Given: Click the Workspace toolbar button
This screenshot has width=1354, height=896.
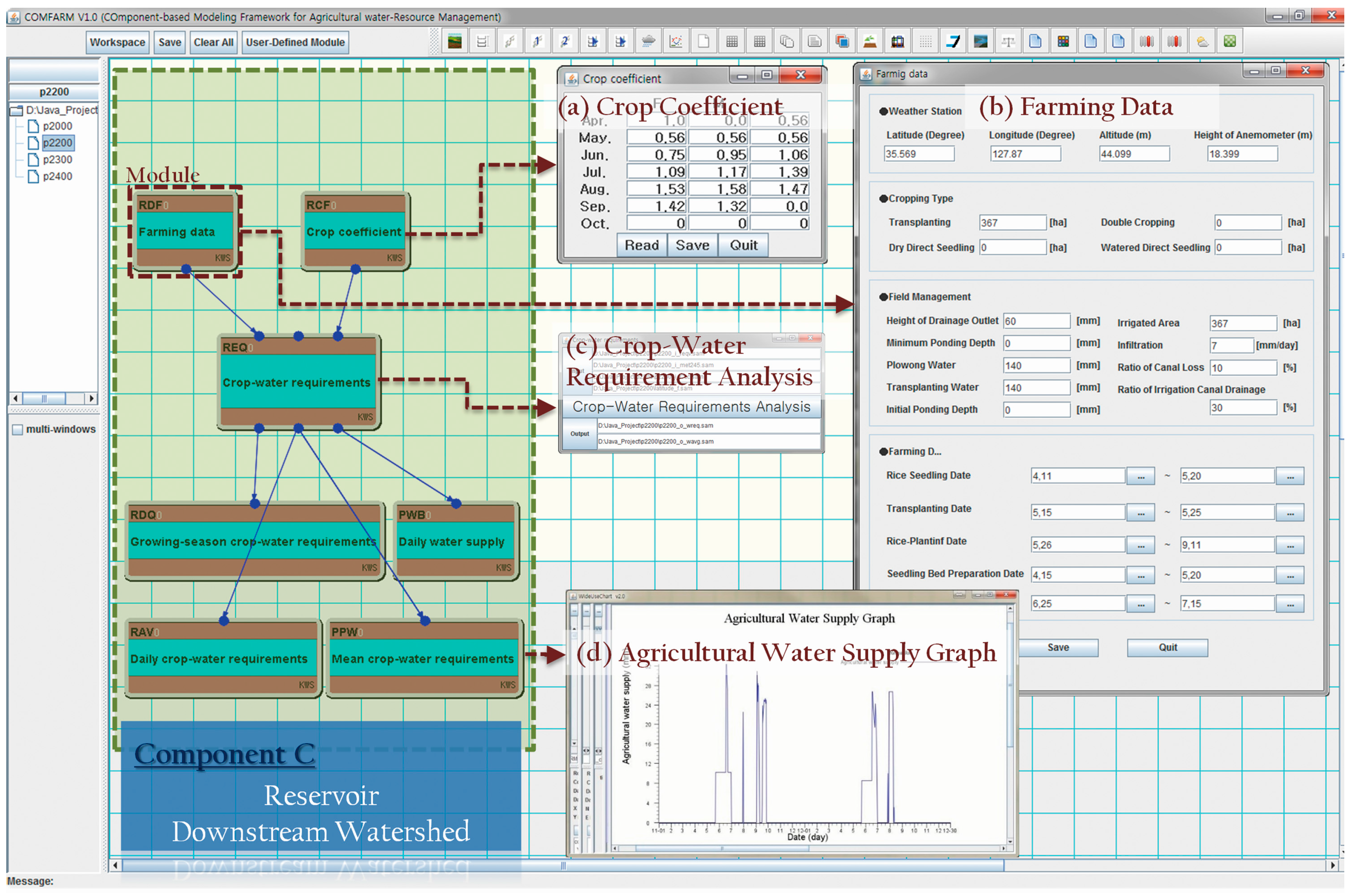Looking at the screenshot, I should coord(117,42).
